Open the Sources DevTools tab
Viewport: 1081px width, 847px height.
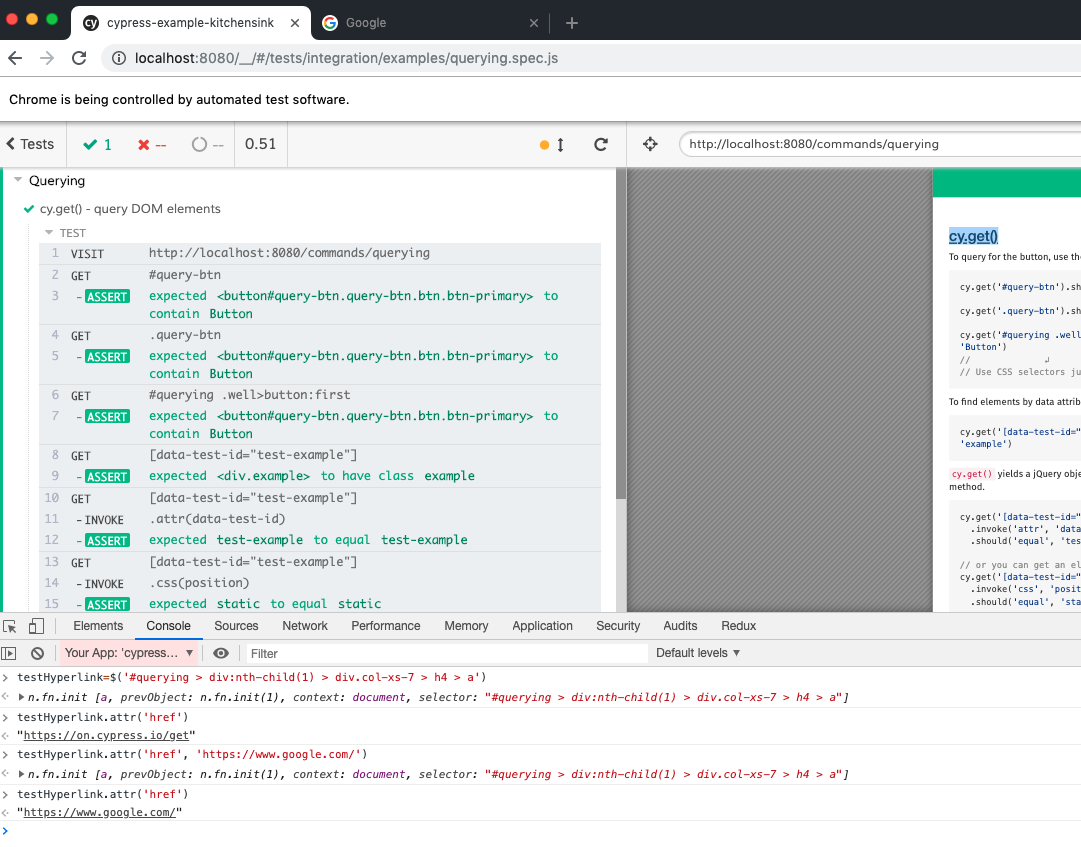point(236,626)
